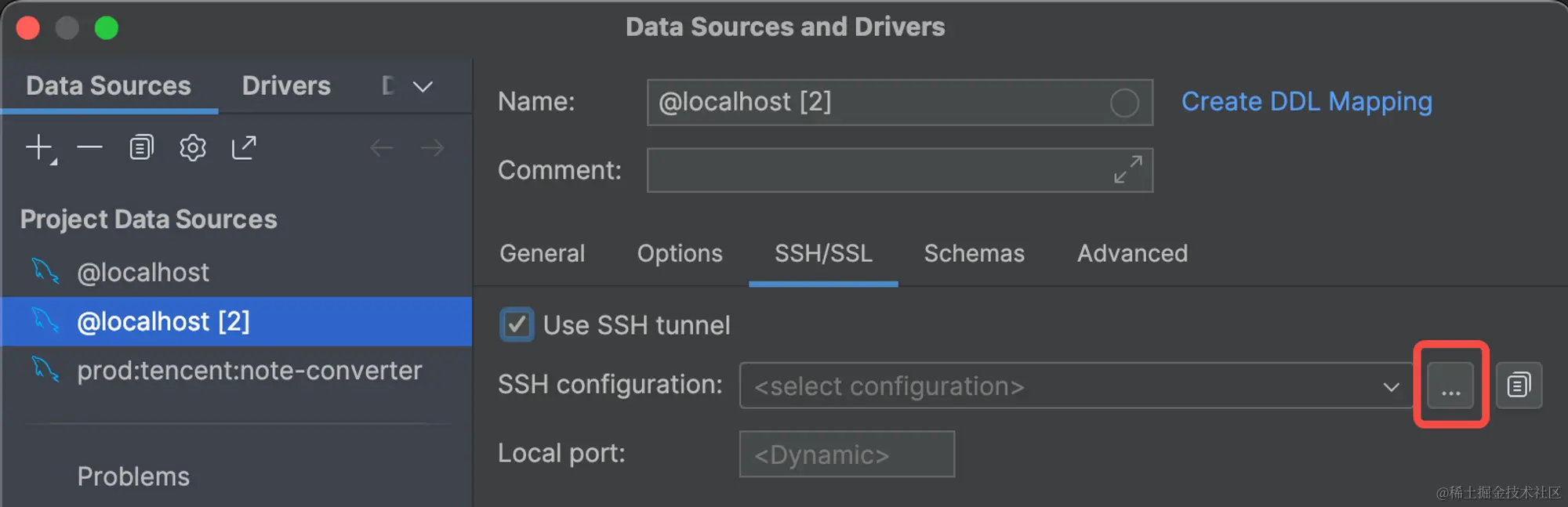Expand the Comment field with arrows icon
Viewport: 1568px width, 507px height.
click(1127, 169)
